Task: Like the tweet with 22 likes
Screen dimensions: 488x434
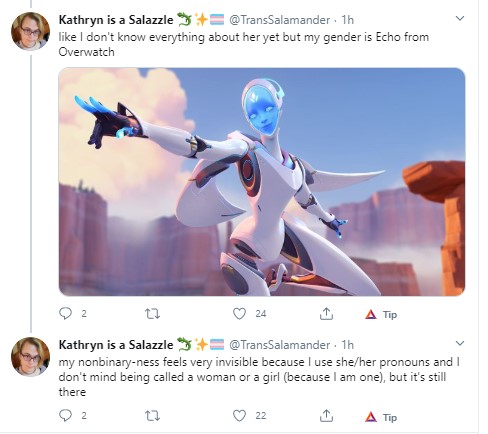Action: click(239, 416)
